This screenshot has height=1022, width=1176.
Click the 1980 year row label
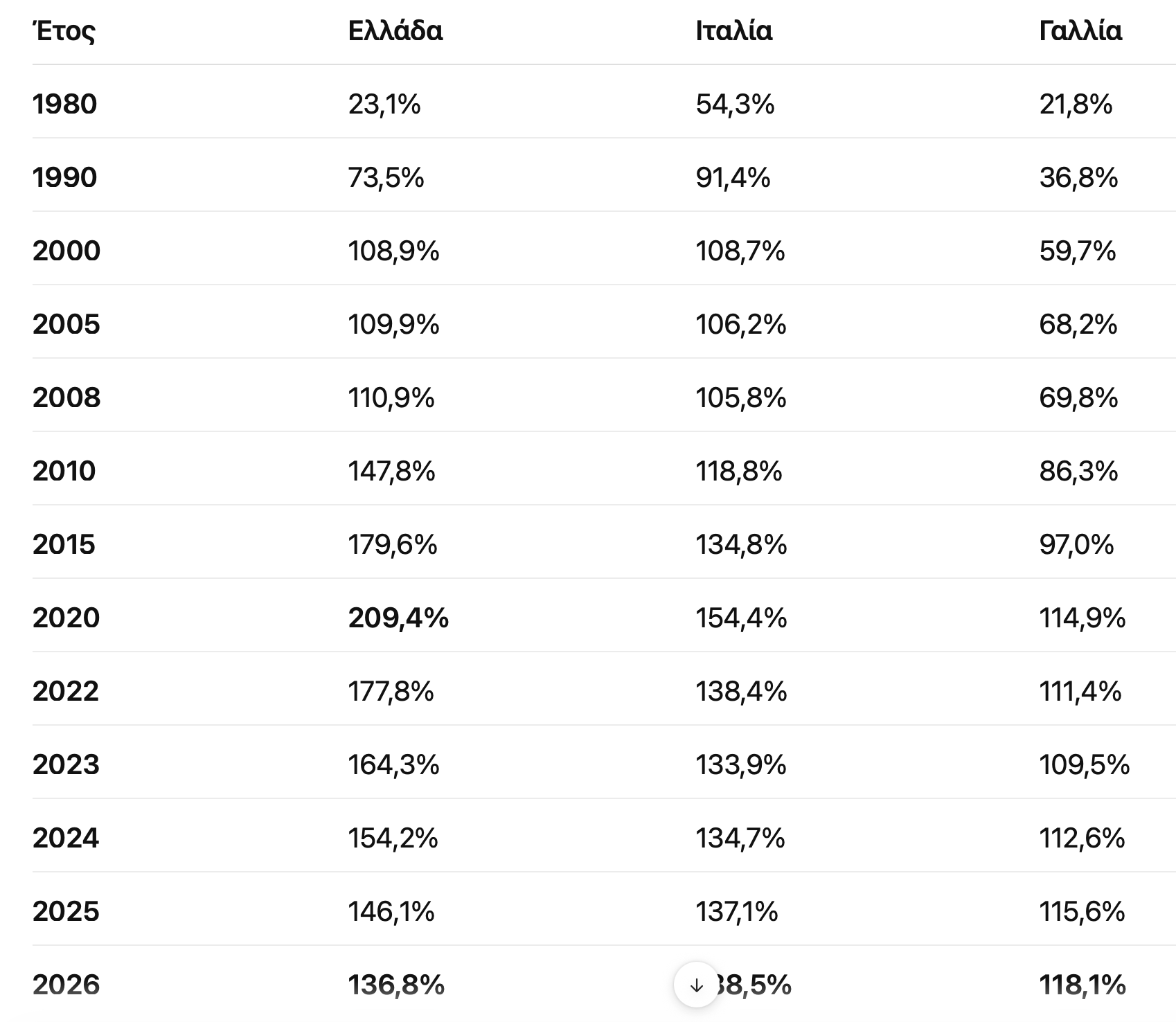click(x=64, y=105)
